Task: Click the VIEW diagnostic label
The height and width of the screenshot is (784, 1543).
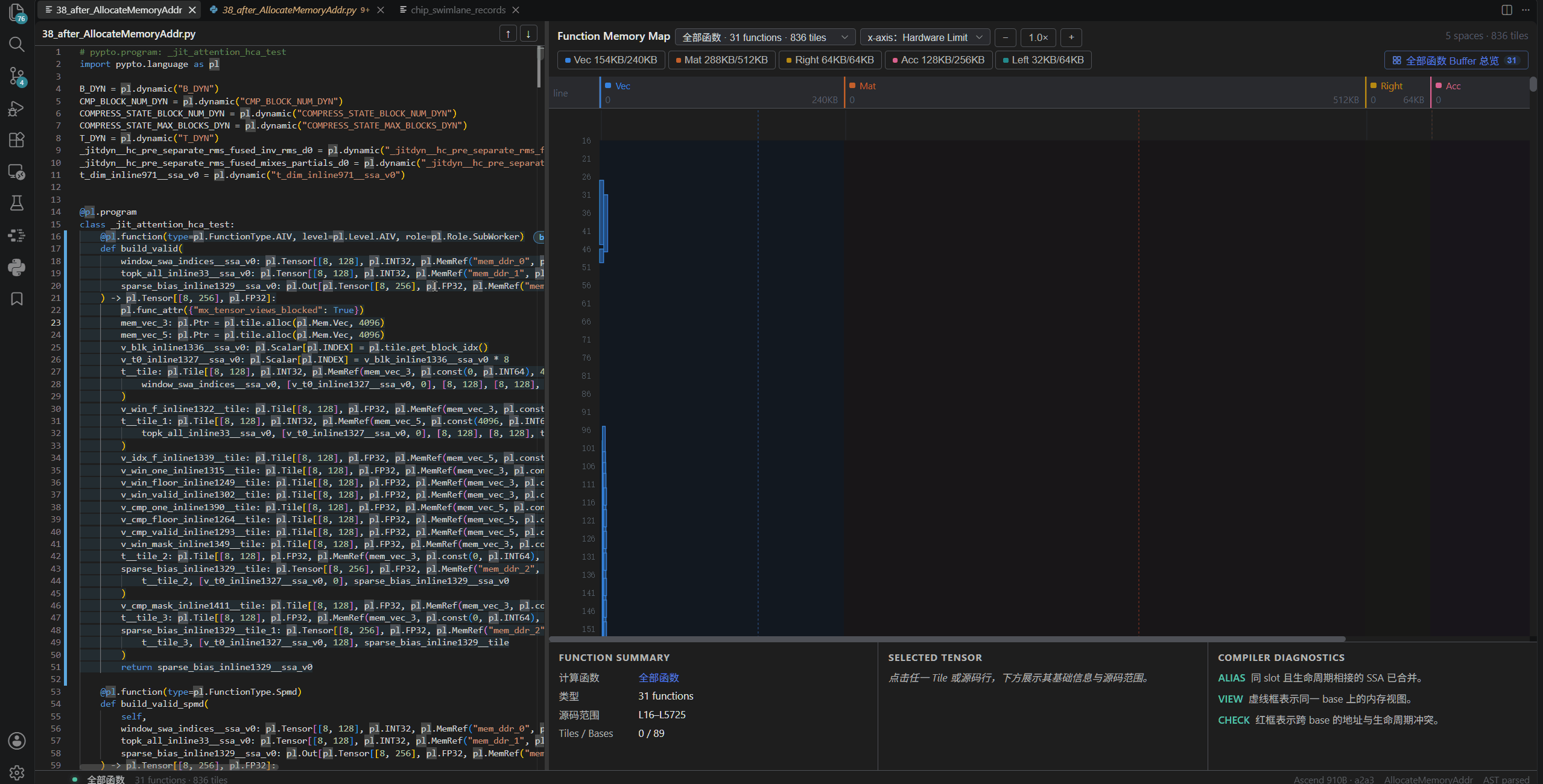Action: tap(1230, 699)
